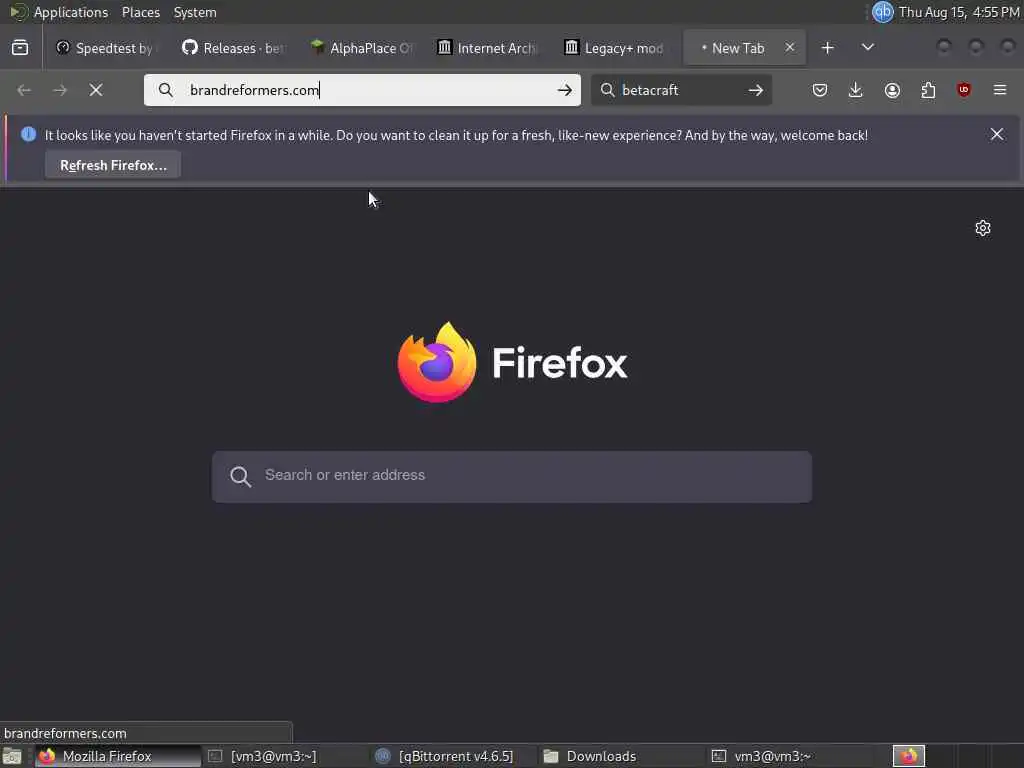
Task: Open the clock showing Thu Aug 15
Action: pyautogui.click(x=959, y=12)
